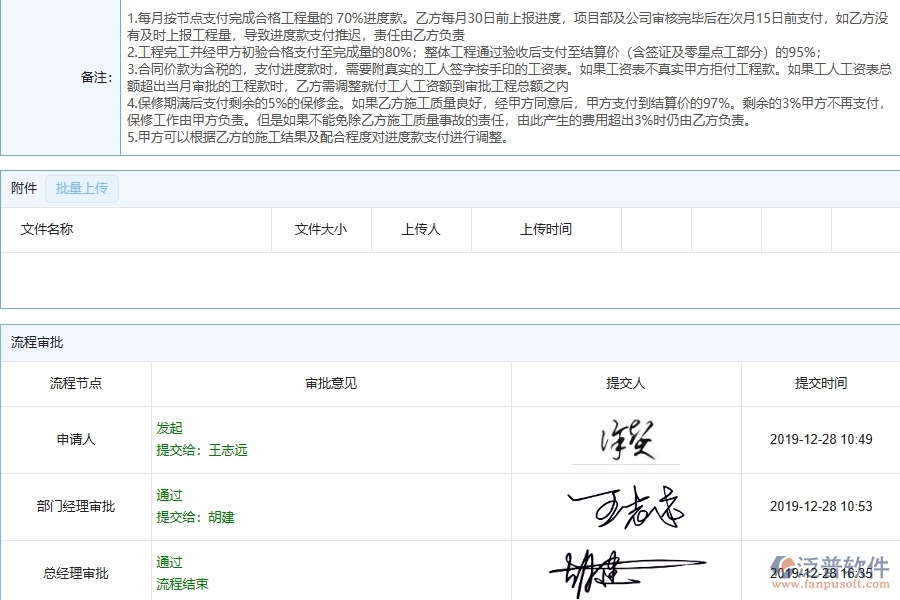This screenshot has width=900, height=600.
Task: Select the 流程审批 approval flow section header
Action: [33, 341]
